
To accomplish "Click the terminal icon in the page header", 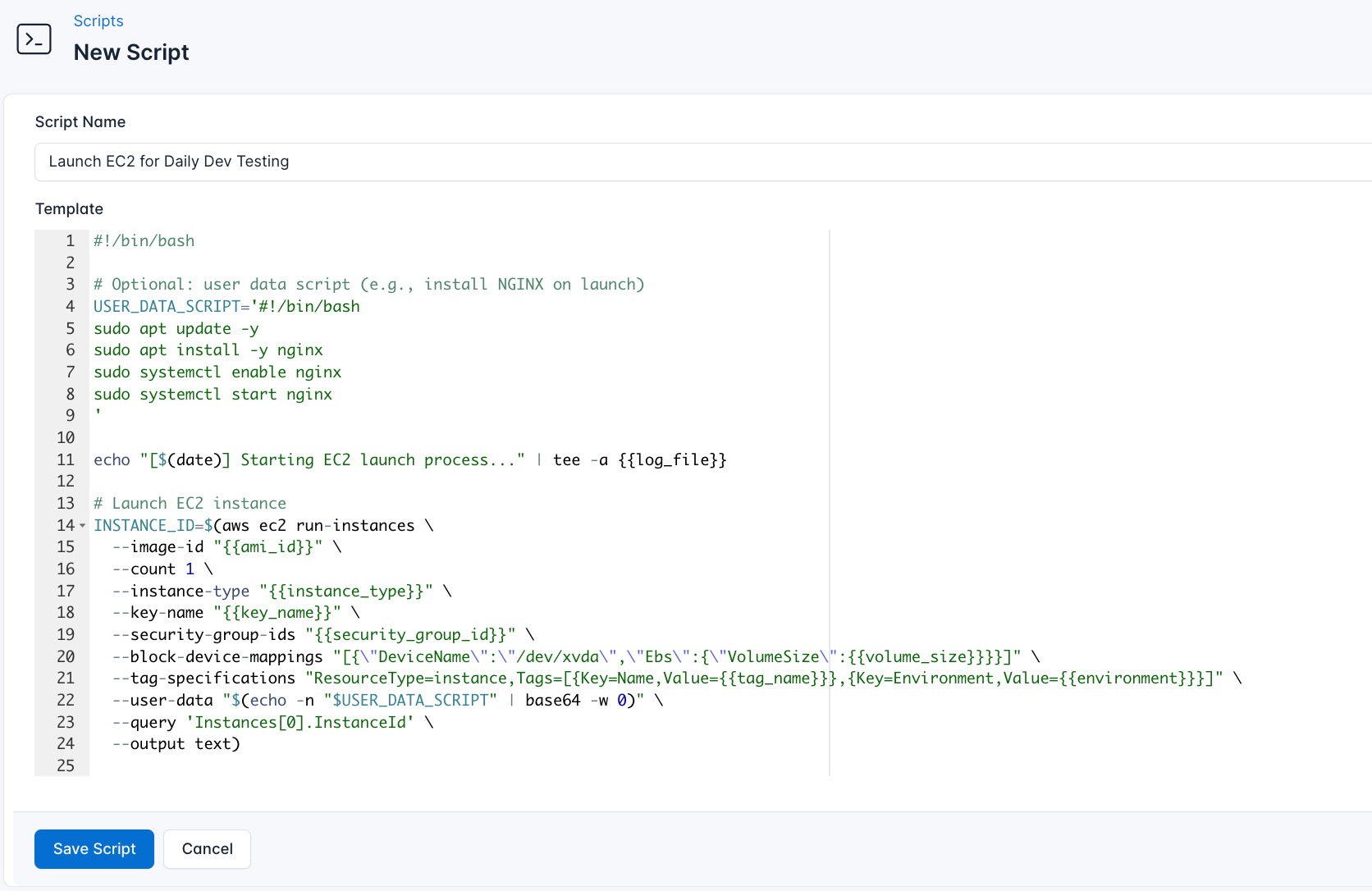I will (x=34, y=39).
